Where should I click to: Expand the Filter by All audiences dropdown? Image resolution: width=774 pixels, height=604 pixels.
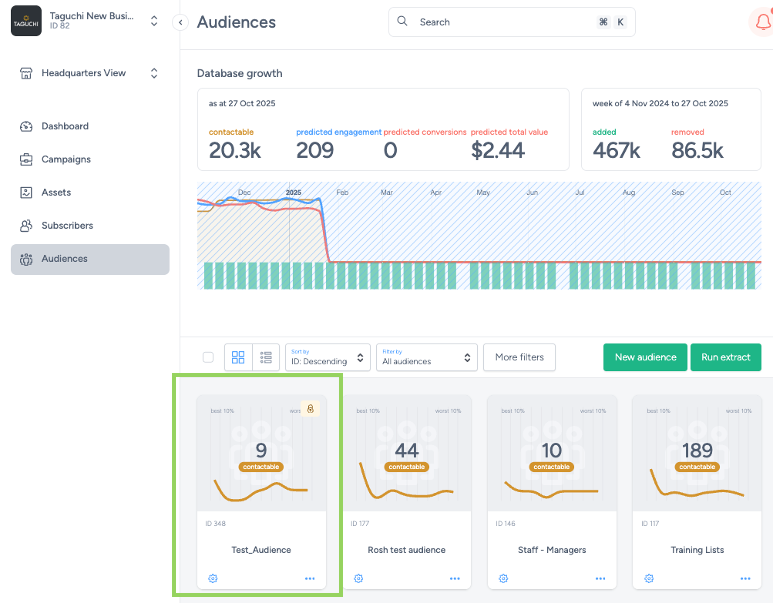427,357
